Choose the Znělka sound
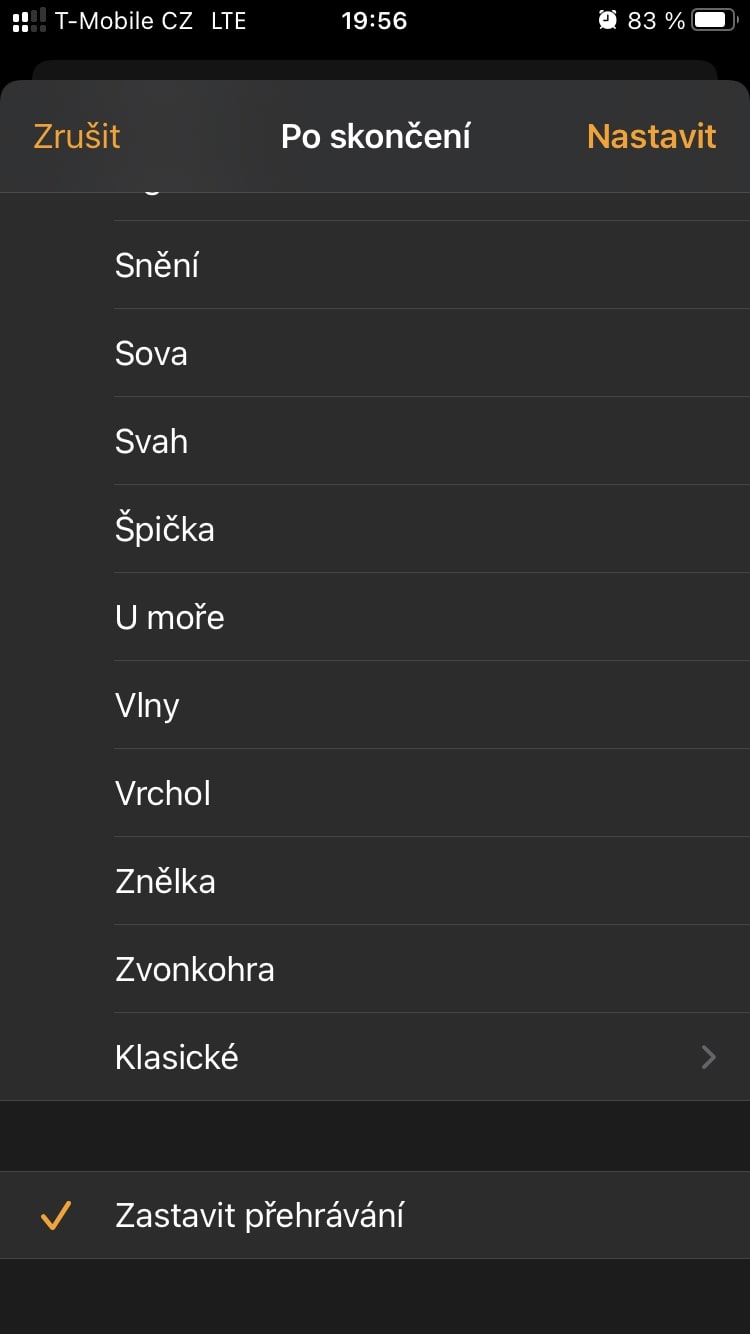The height and width of the screenshot is (1334, 750). 375,881
